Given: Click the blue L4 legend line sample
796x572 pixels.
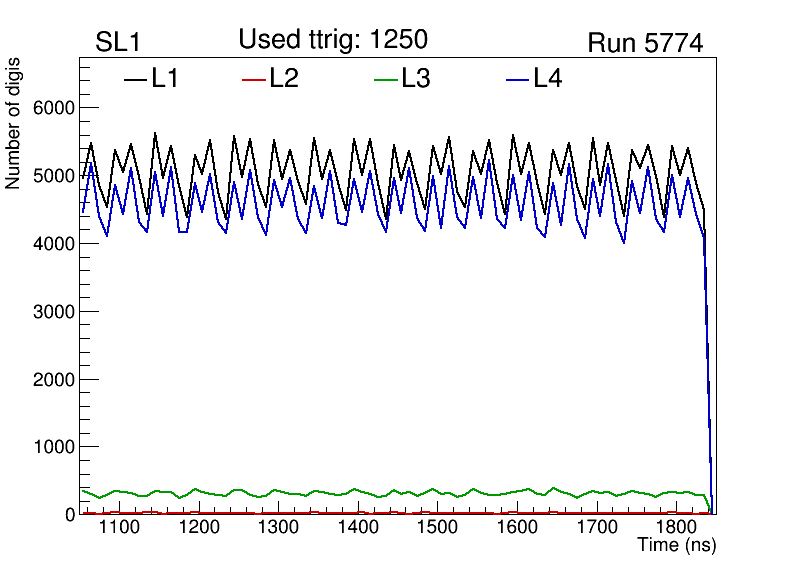Looking at the screenshot, I should pos(517,79).
